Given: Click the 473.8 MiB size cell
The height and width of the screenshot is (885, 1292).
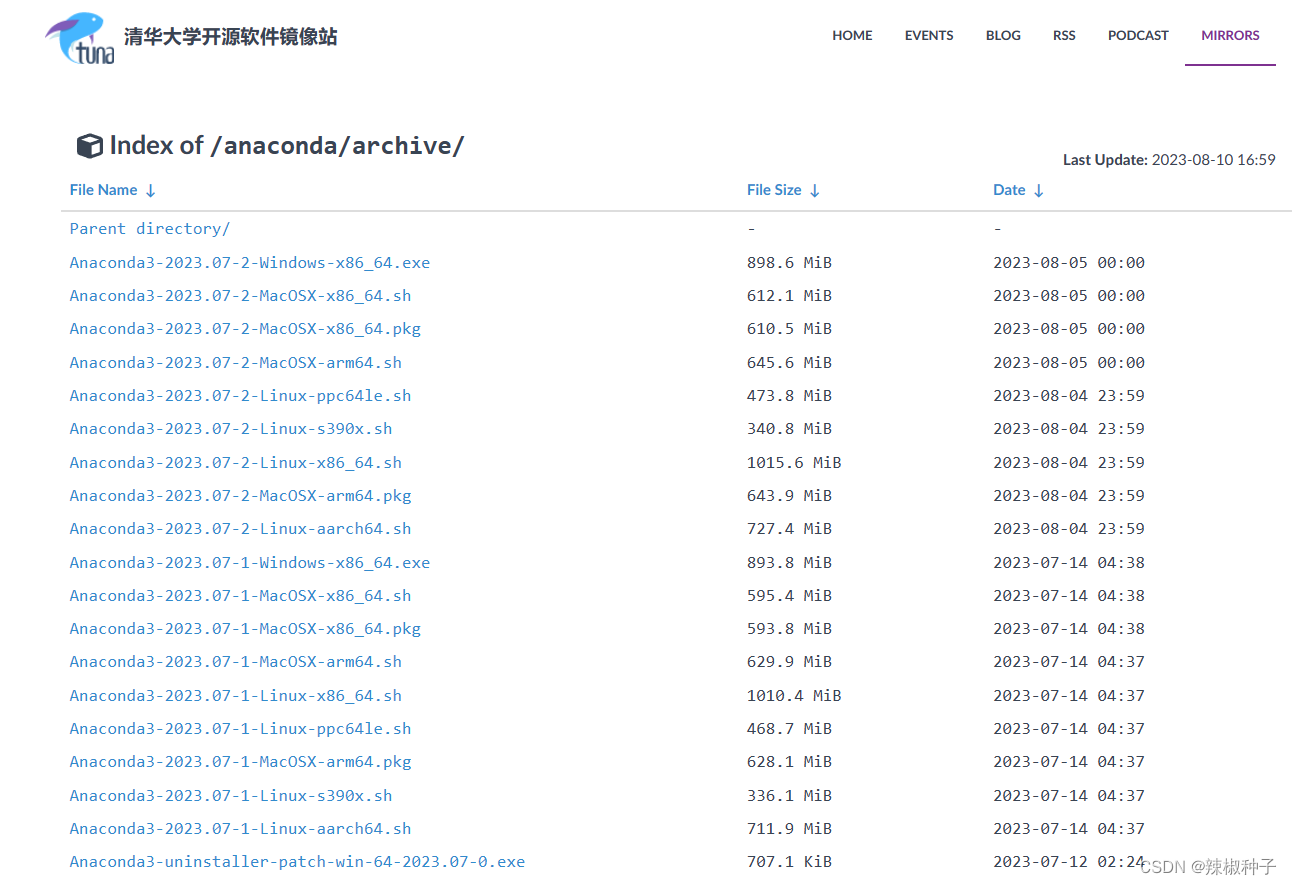Looking at the screenshot, I should (x=789, y=396).
